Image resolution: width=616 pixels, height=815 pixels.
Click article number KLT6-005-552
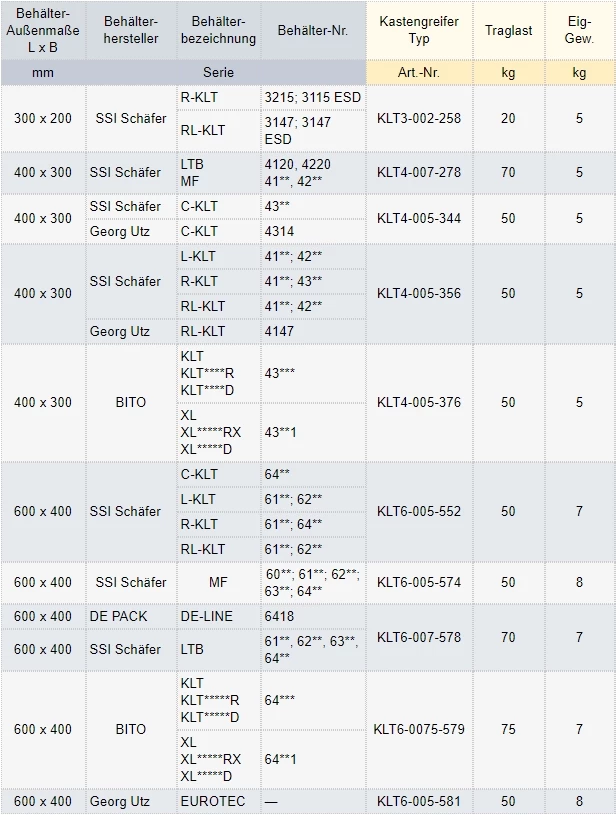click(x=419, y=511)
